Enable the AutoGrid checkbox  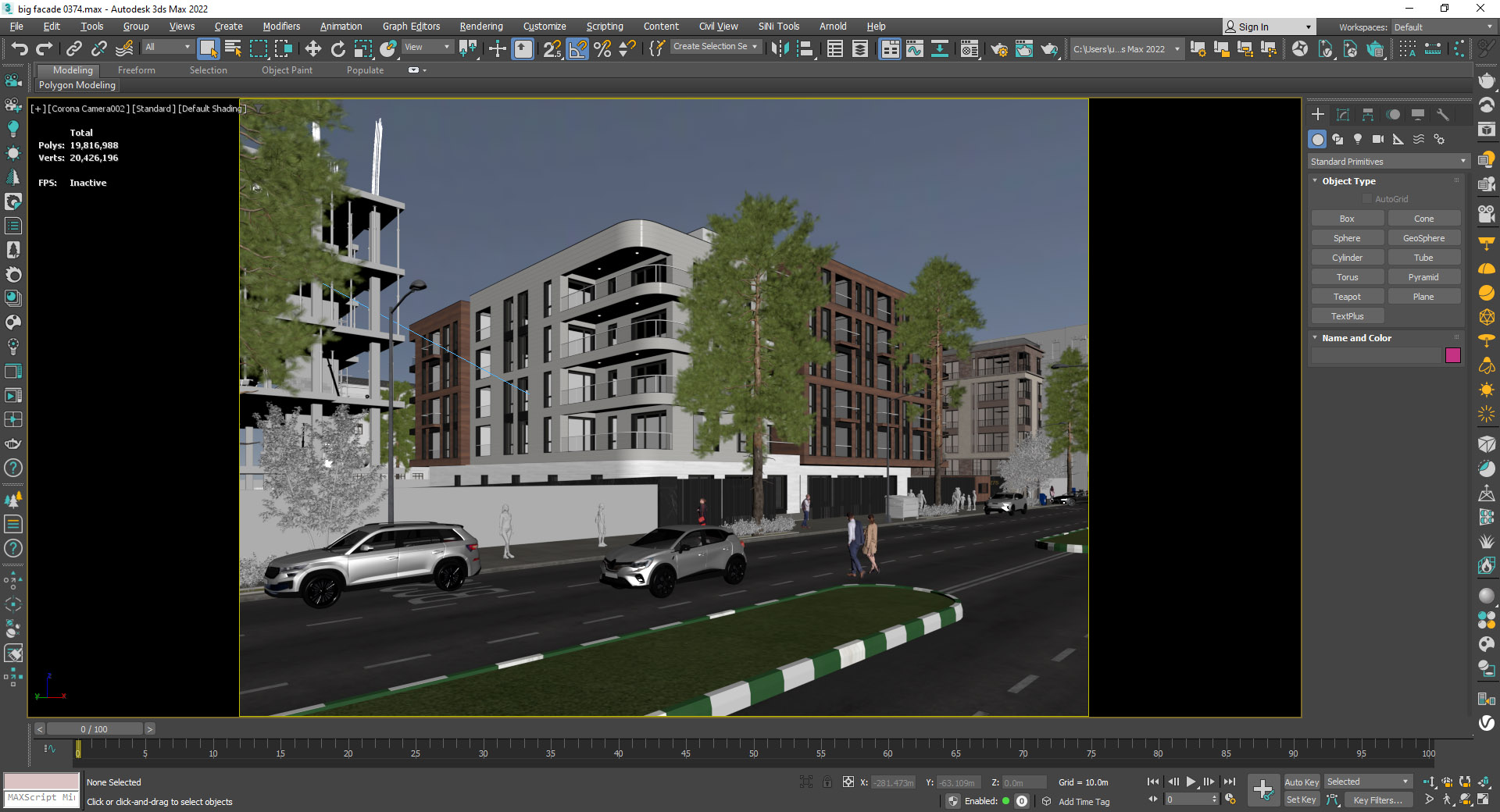1367,199
